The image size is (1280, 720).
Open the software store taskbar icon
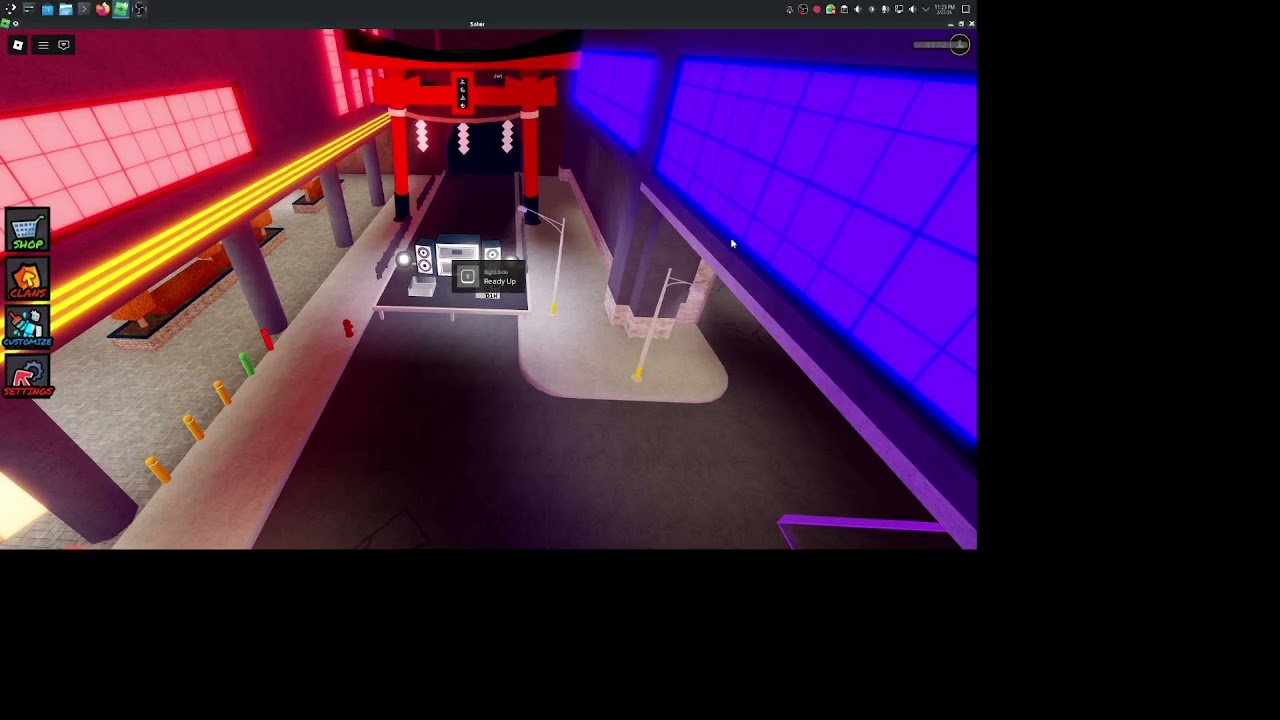click(47, 9)
